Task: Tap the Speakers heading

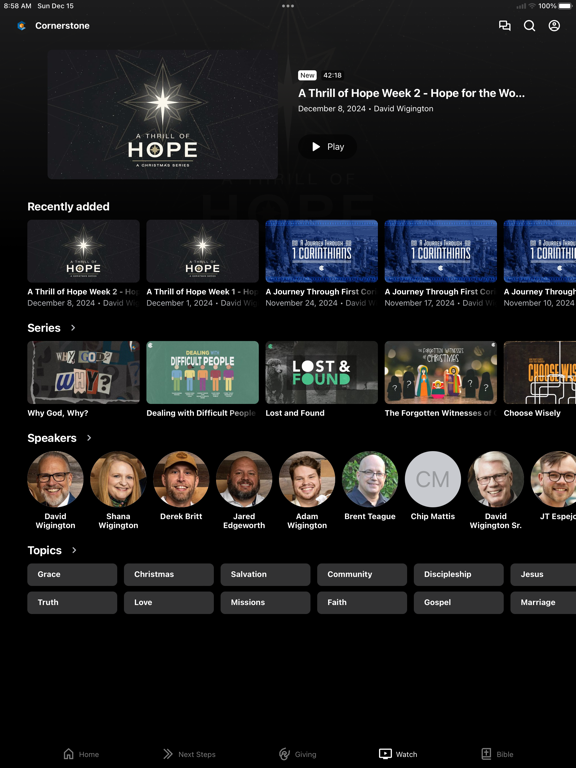Action: [52, 438]
